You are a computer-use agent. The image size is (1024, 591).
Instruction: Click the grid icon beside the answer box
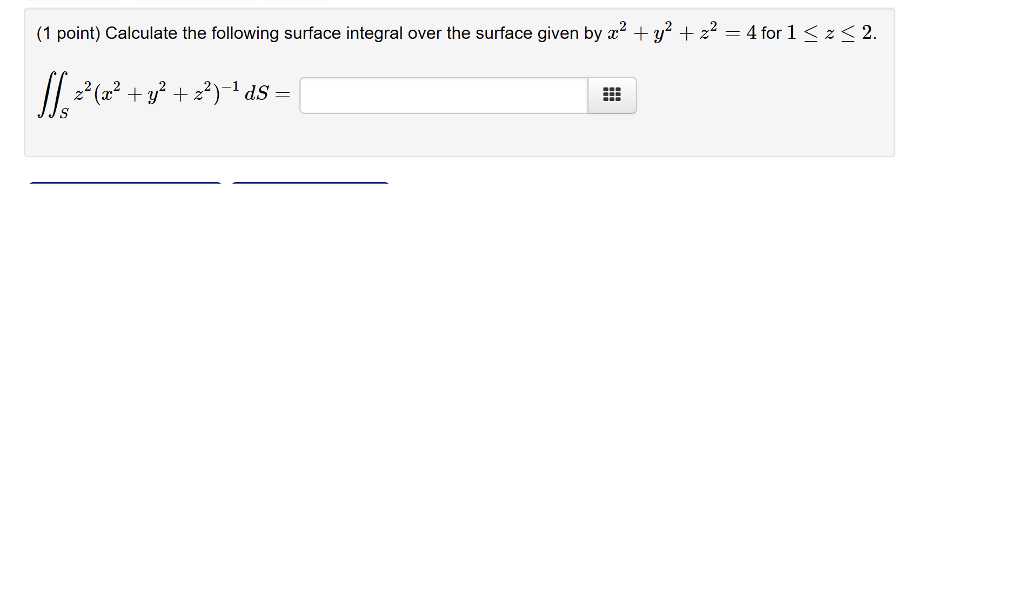point(611,95)
